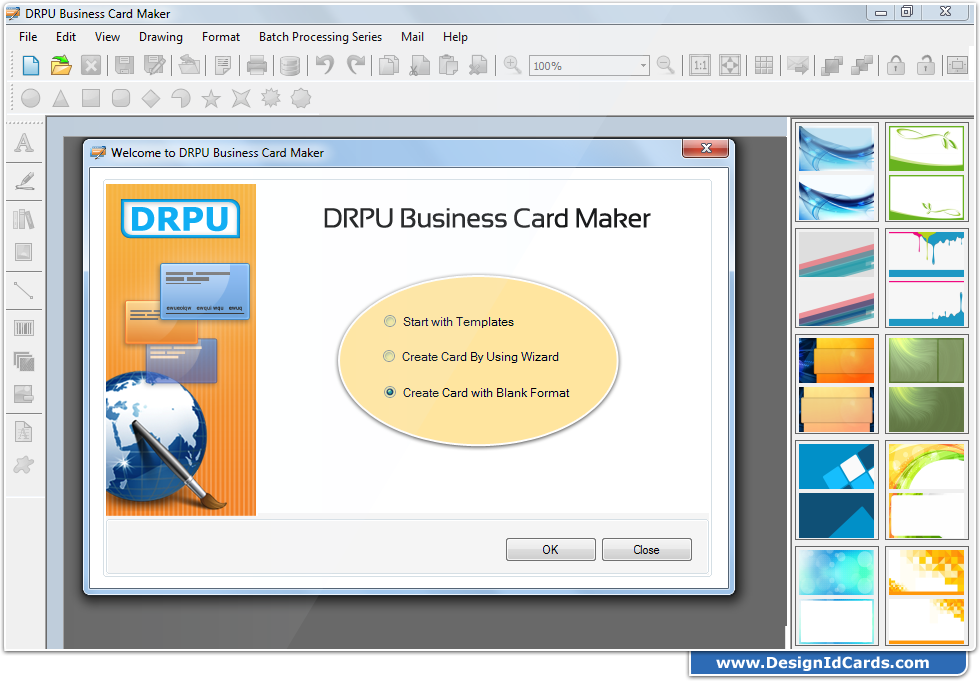Image resolution: width=980 pixels, height=681 pixels.
Task: Close the Welcome dialog with red X
Action: pyautogui.click(x=706, y=148)
